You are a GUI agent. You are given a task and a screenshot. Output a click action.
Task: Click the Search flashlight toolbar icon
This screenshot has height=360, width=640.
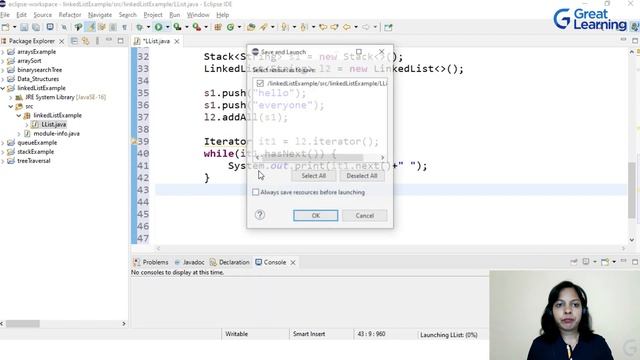click(264, 27)
